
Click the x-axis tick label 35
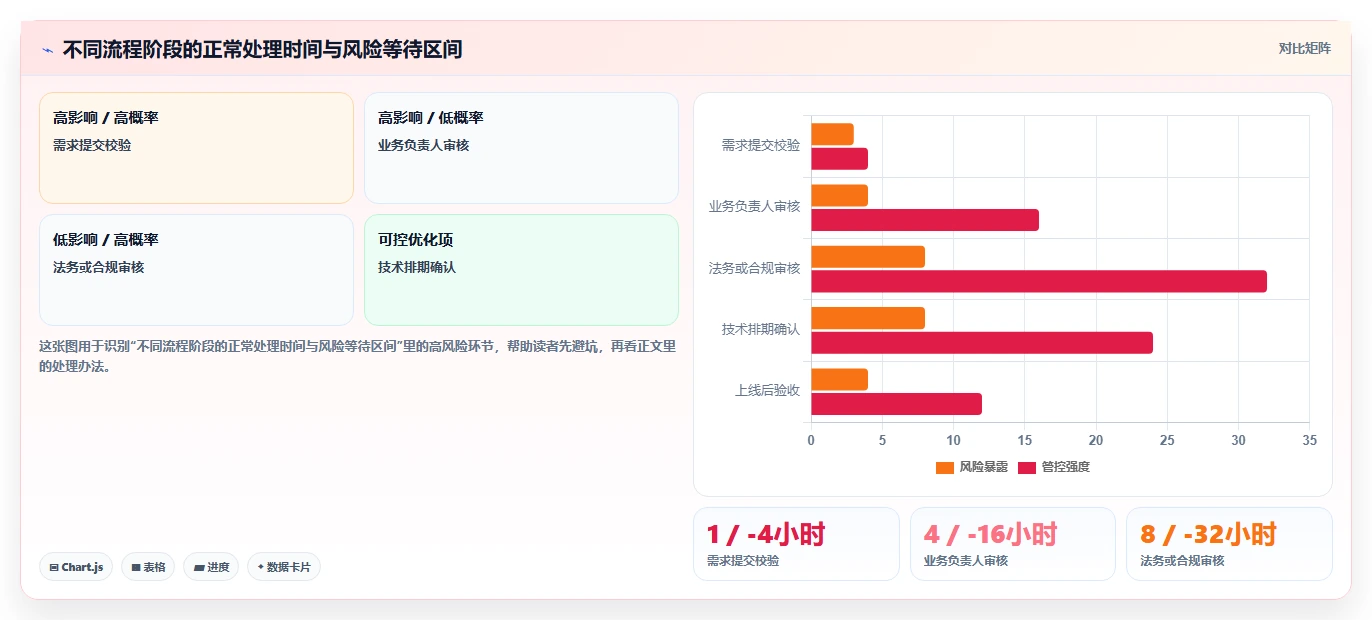(1310, 440)
